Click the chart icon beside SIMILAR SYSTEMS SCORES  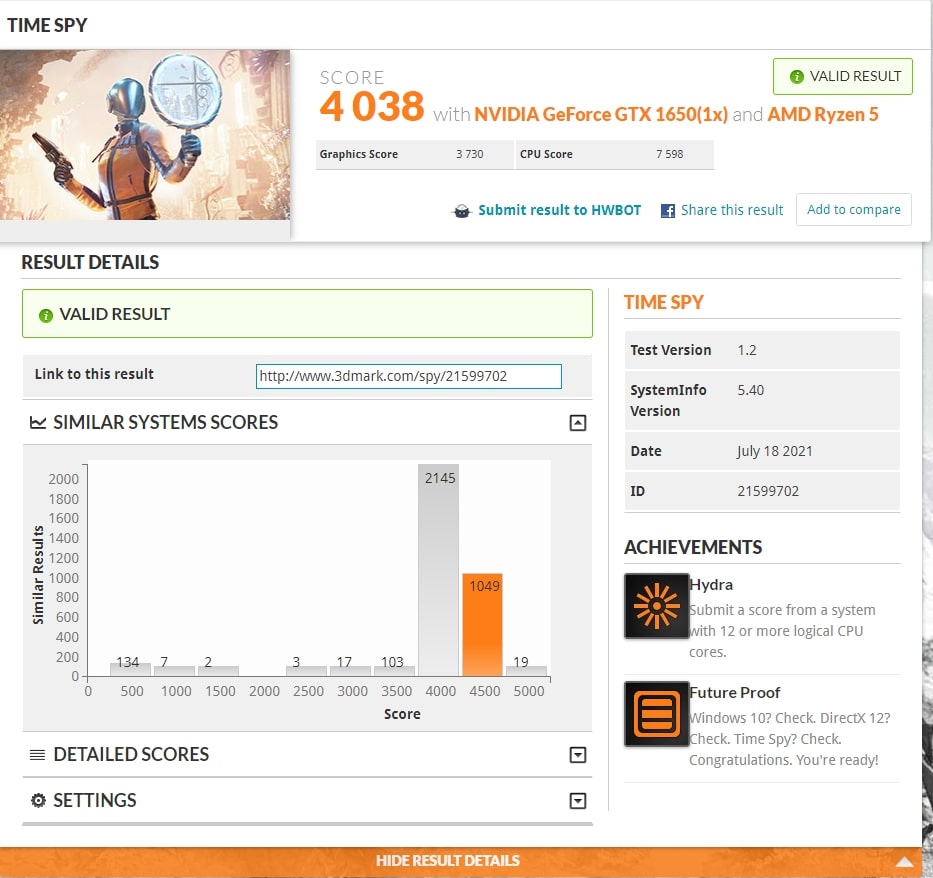tap(36, 422)
